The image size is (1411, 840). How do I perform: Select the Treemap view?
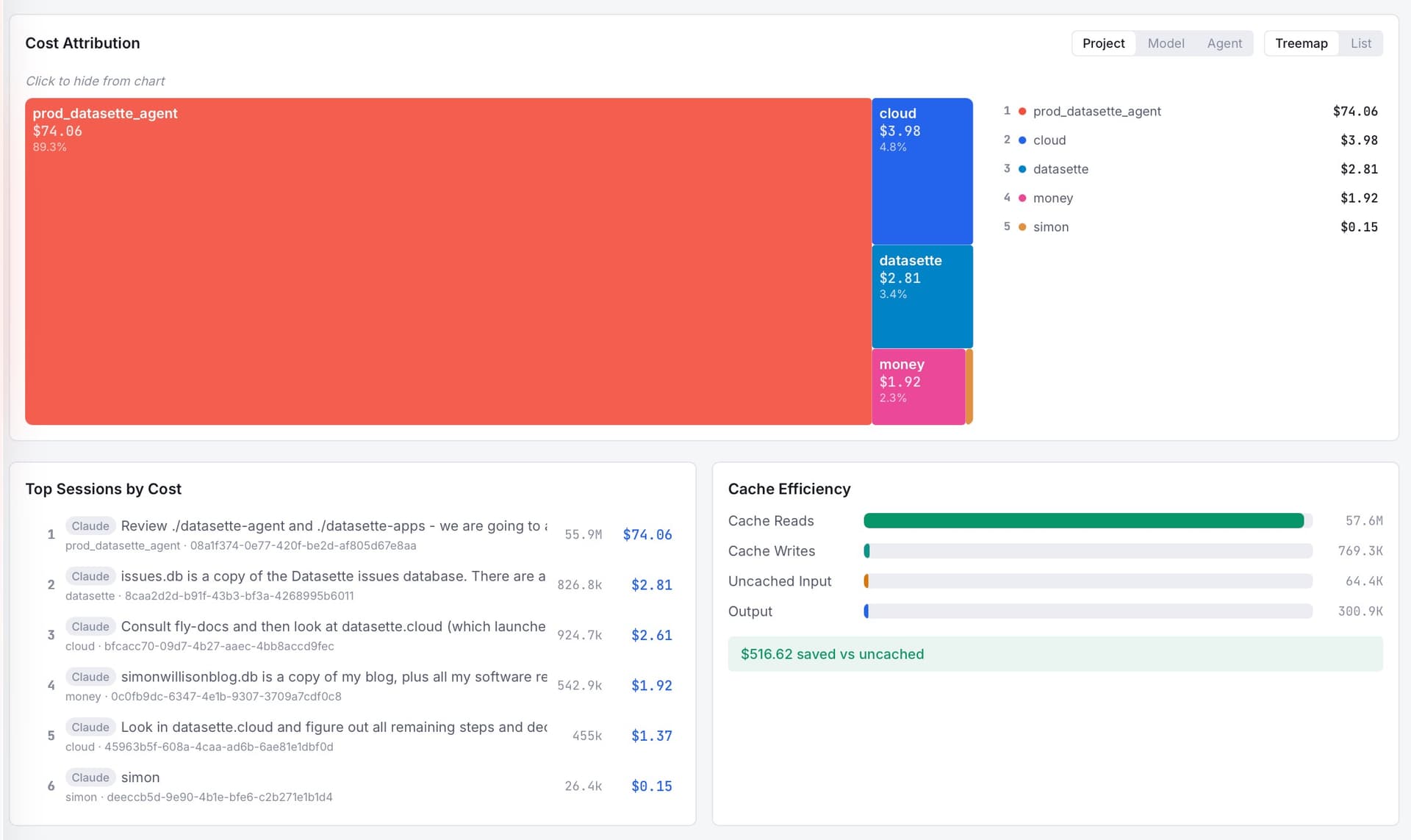coord(1301,43)
